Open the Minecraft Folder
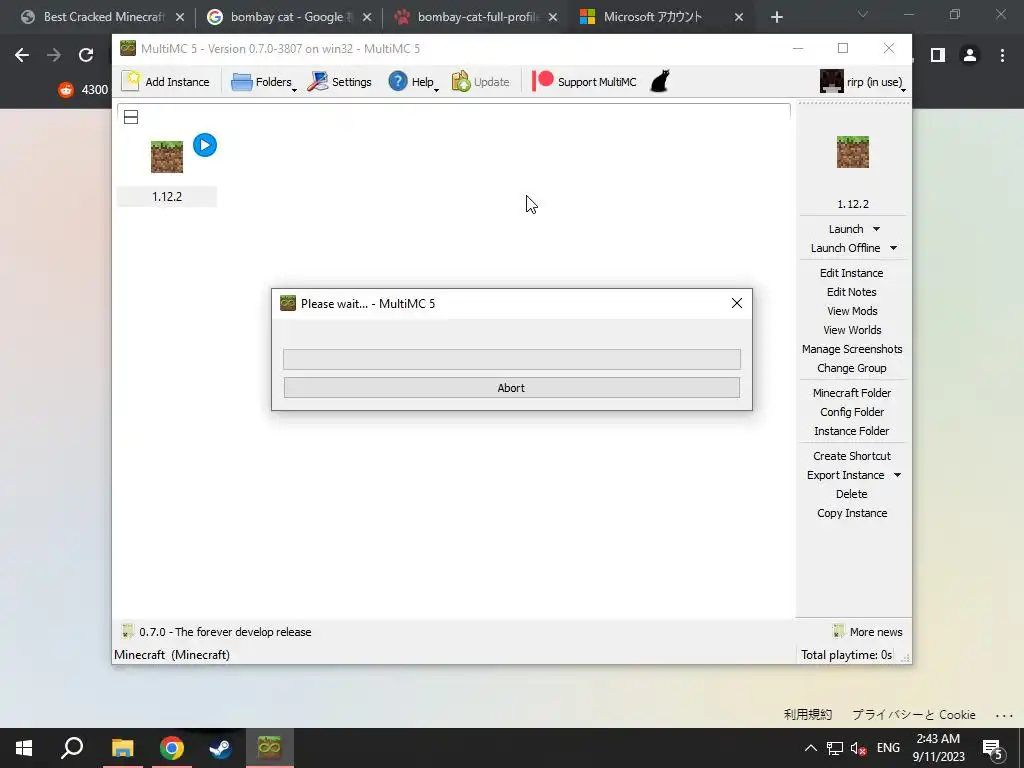This screenshot has width=1024, height=768. 852,392
